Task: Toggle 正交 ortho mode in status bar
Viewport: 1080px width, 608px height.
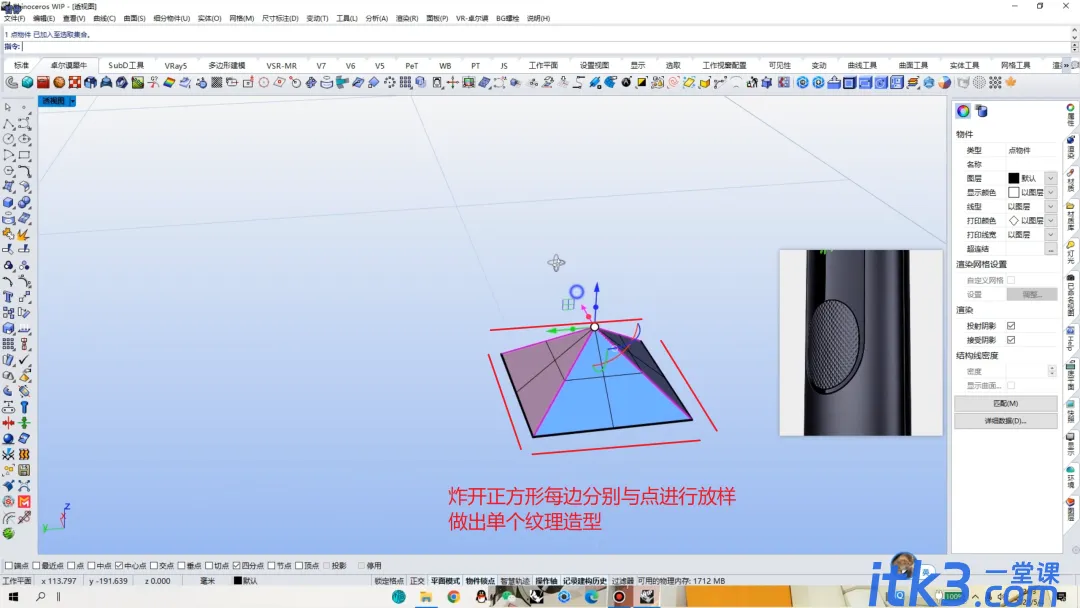Action: pyautogui.click(x=417, y=581)
